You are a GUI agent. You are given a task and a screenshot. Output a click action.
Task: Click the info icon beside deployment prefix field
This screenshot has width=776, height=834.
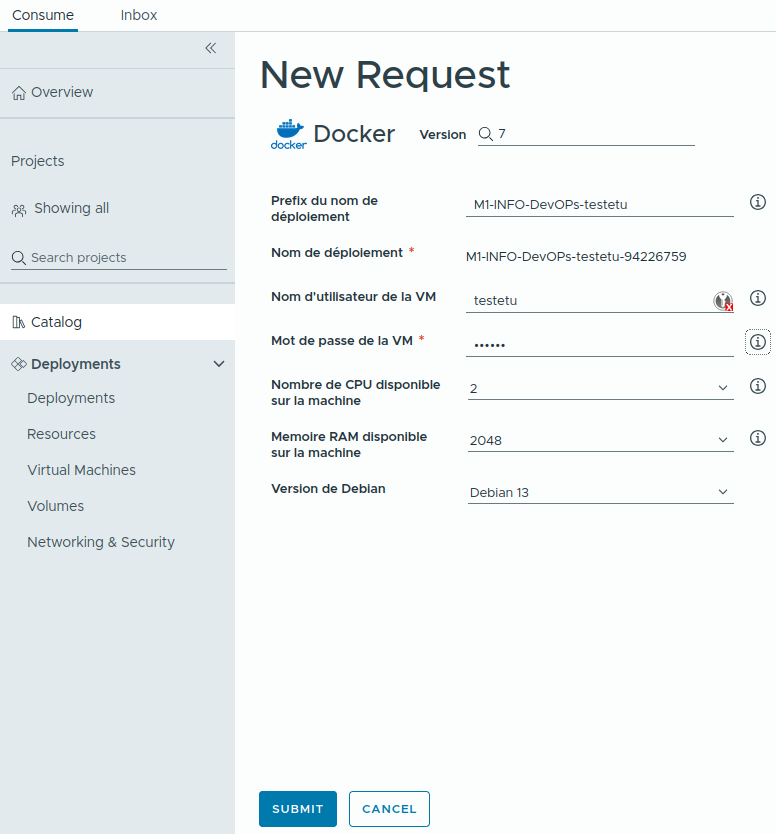point(758,202)
